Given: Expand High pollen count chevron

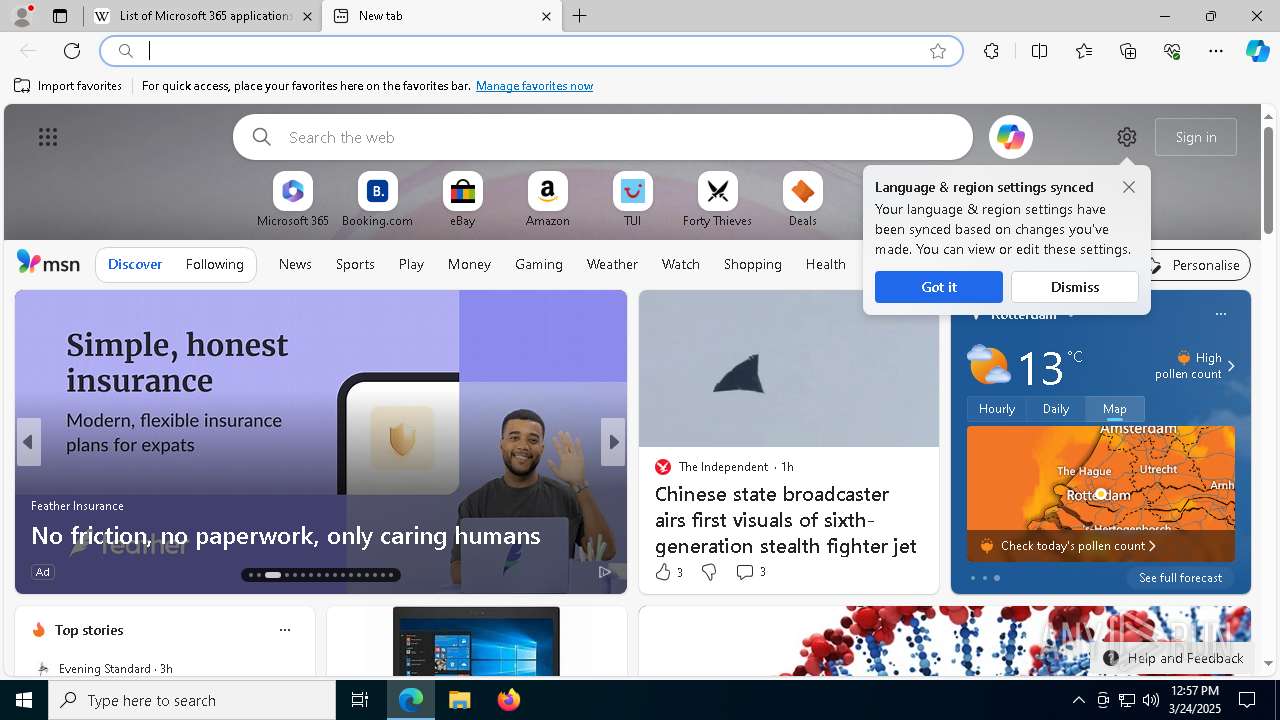Looking at the screenshot, I should [x=1231, y=366].
